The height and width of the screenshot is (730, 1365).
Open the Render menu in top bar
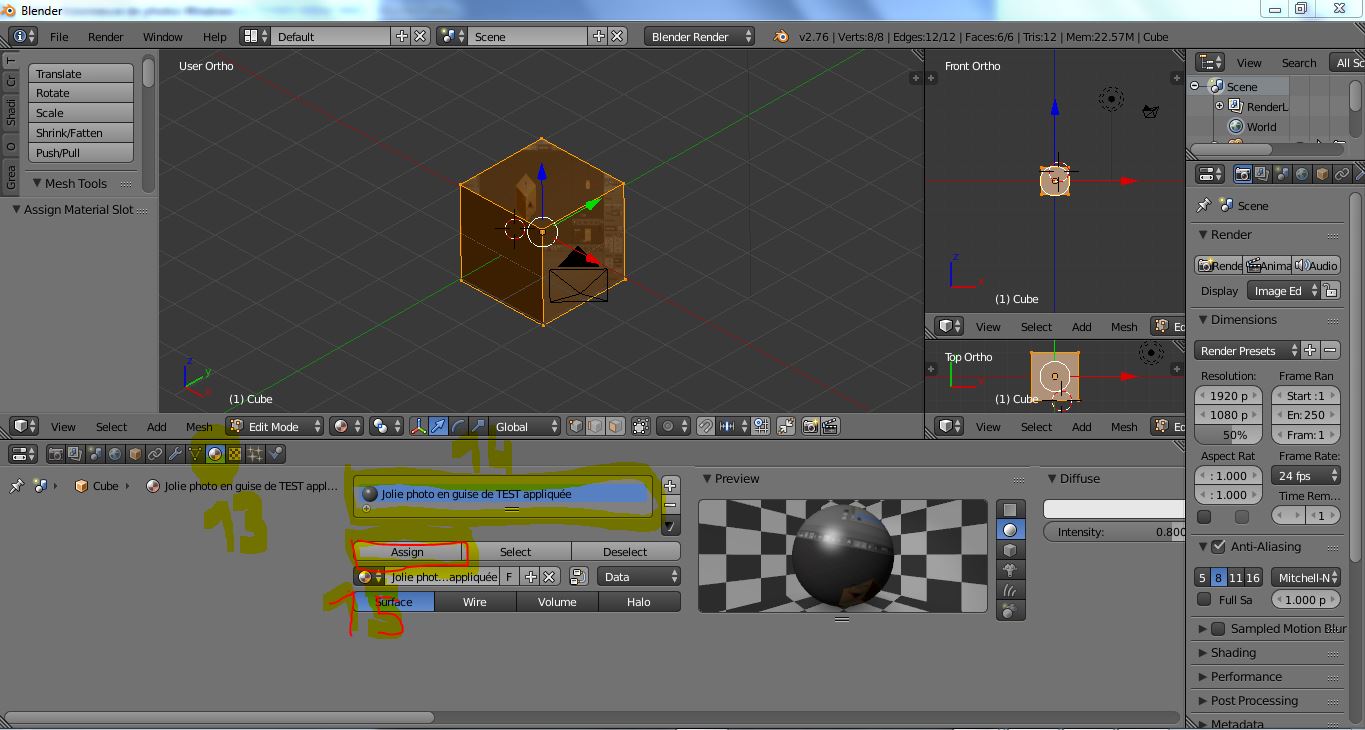[x=105, y=37]
